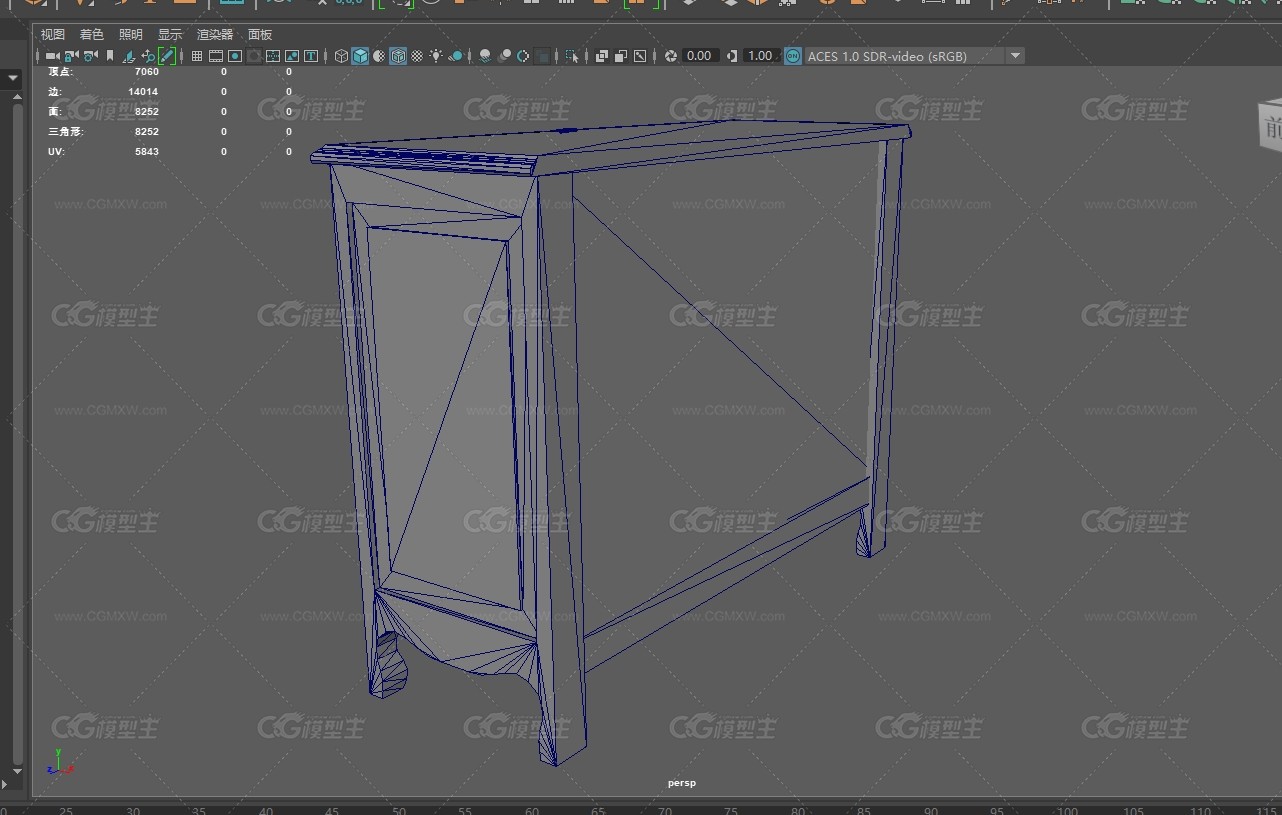
Task: Click the Multisample Anti-aliasing icon
Action: coord(523,56)
